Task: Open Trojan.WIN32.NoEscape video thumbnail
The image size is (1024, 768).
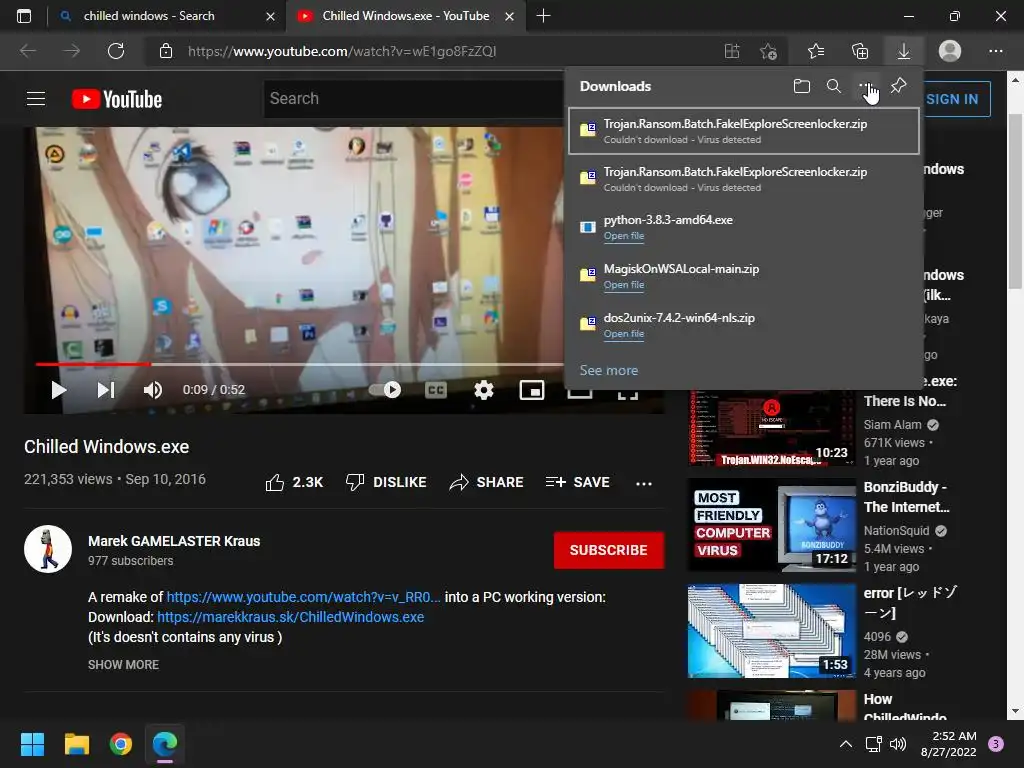Action: (771, 428)
